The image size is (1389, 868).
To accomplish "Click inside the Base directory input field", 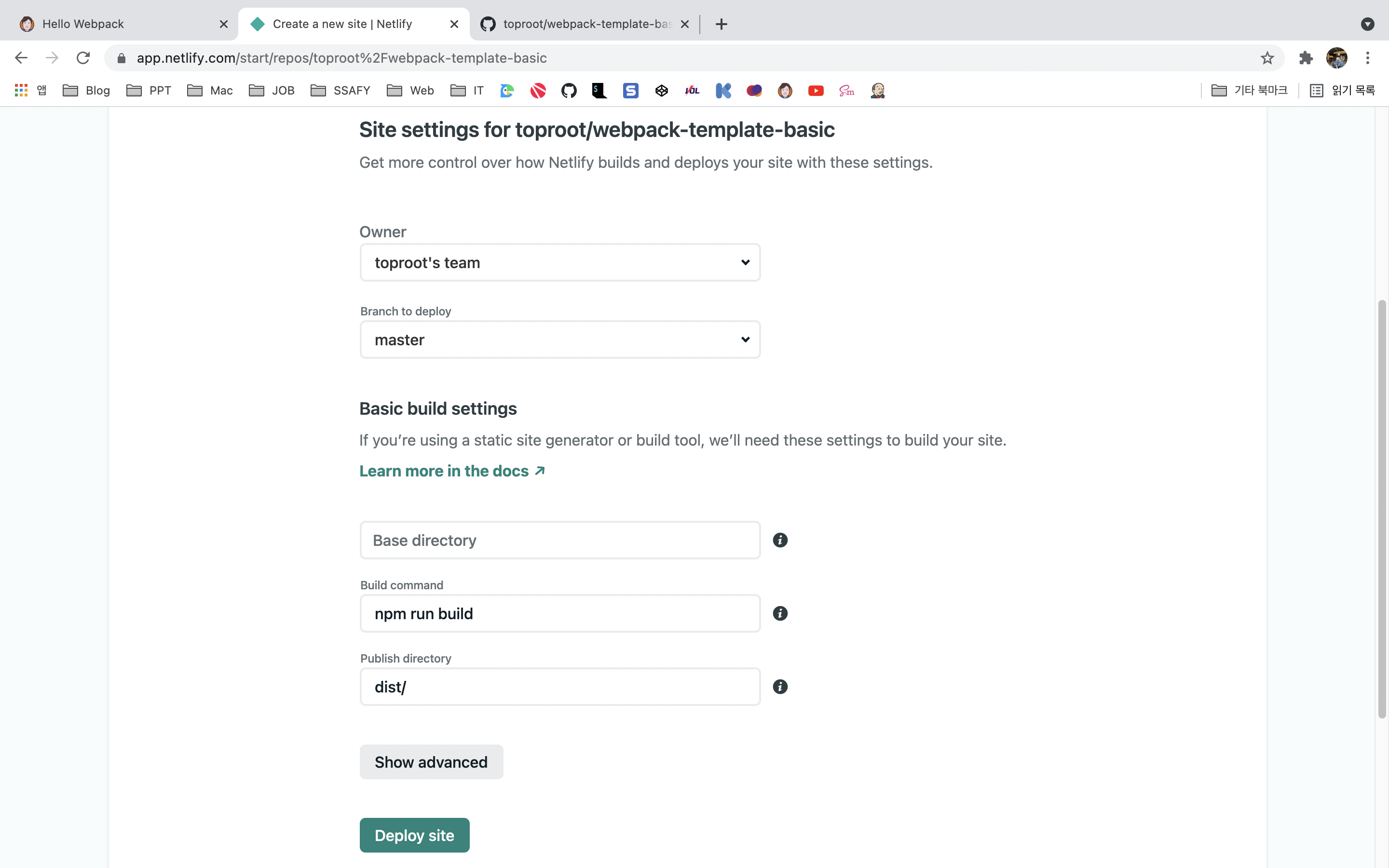I will 559,540.
